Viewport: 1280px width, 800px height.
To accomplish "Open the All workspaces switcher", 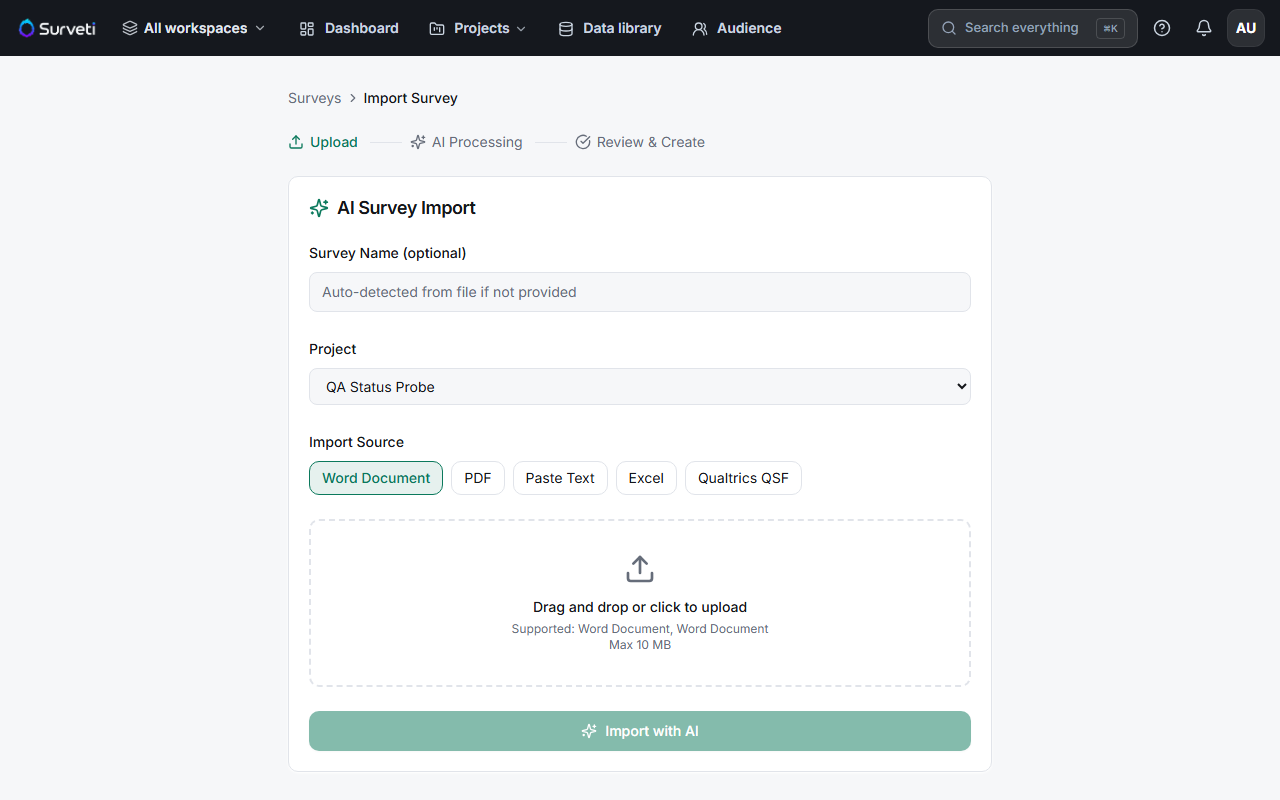I will click(194, 28).
